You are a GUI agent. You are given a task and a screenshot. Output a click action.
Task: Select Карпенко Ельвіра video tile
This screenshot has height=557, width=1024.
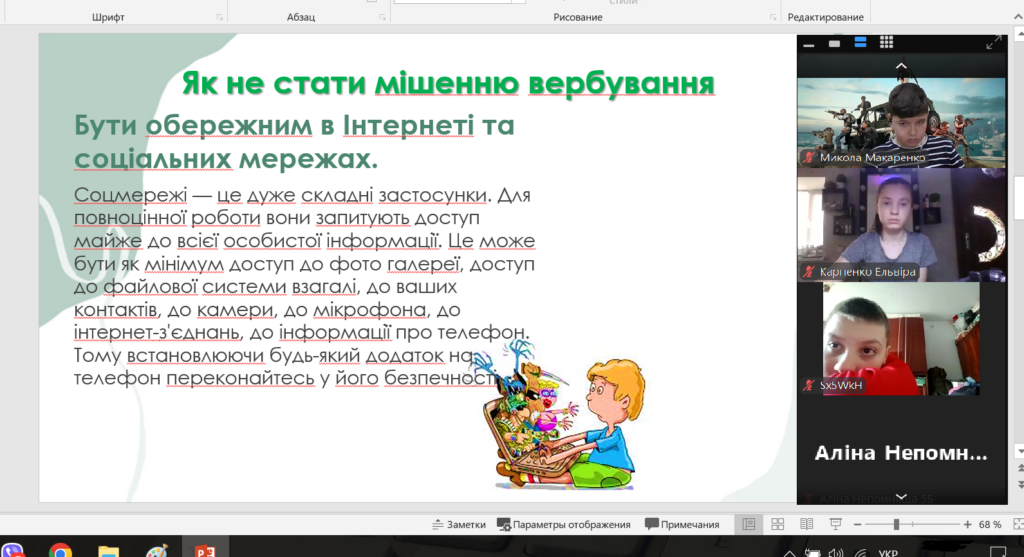pos(901,225)
